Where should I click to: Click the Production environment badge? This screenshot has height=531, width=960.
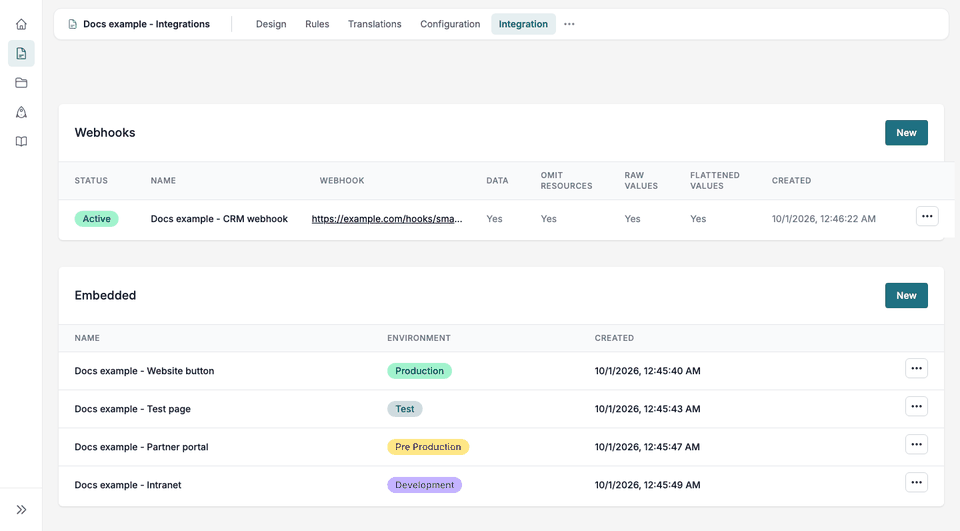point(419,371)
